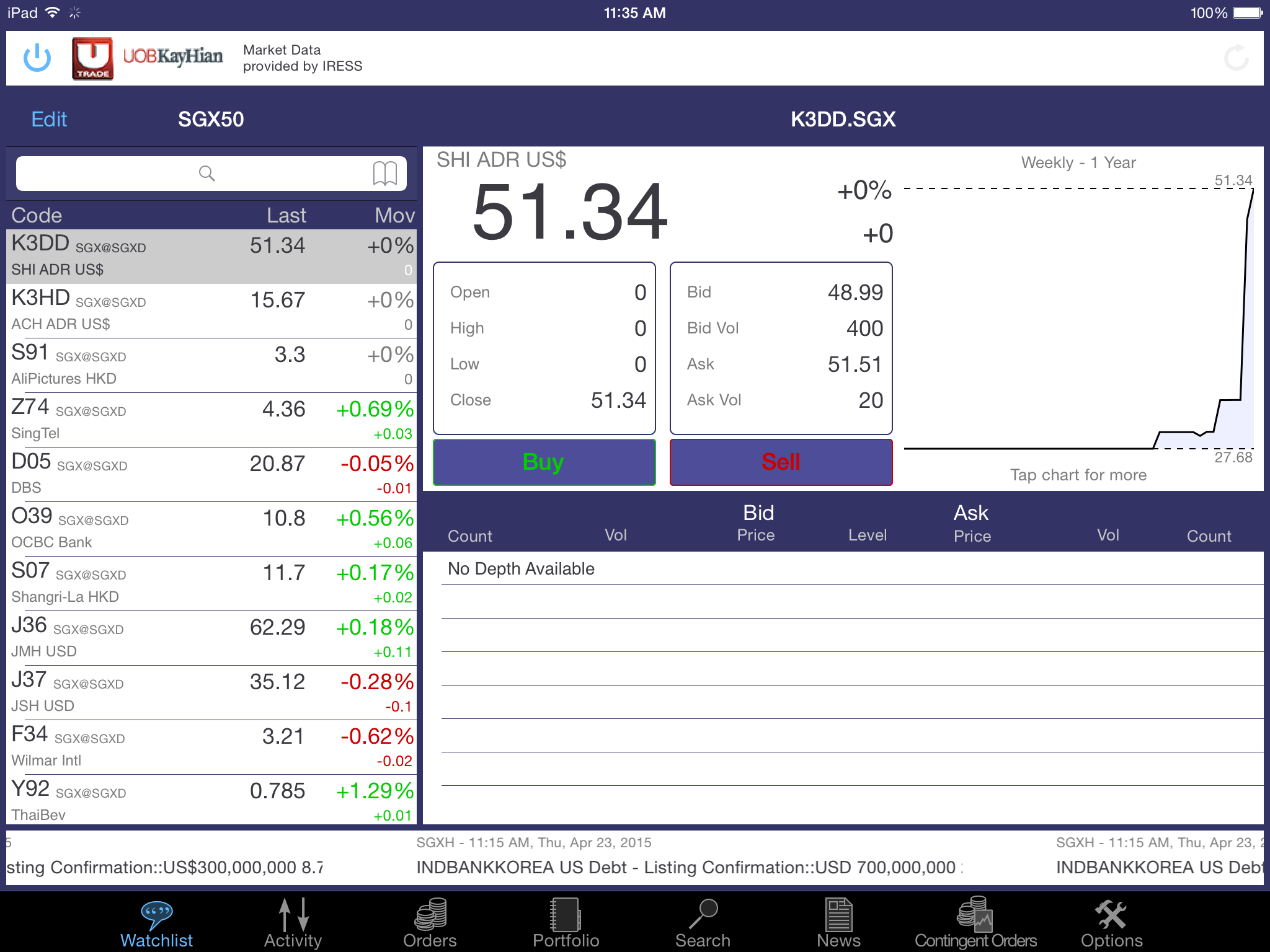1270x952 pixels.
Task: Select the S91 AliPictures HKD row
Action: tap(211, 366)
